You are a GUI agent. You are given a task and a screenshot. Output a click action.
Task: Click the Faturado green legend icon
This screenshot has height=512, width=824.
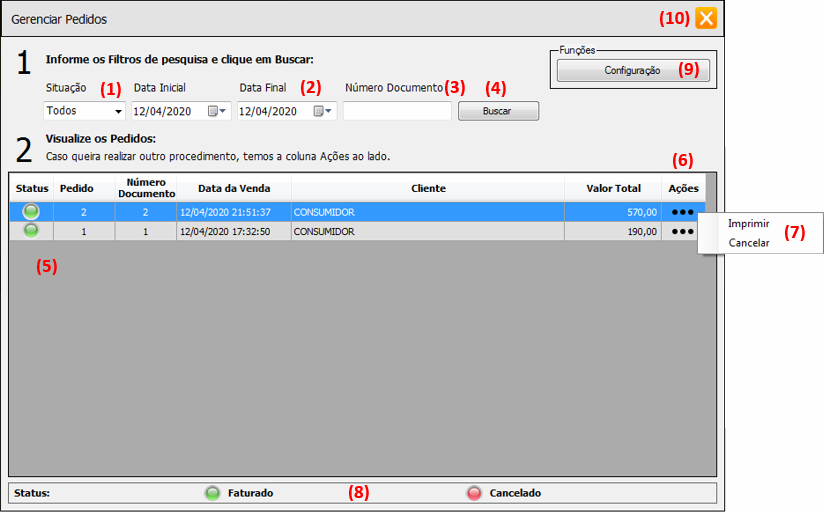point(212,493)
